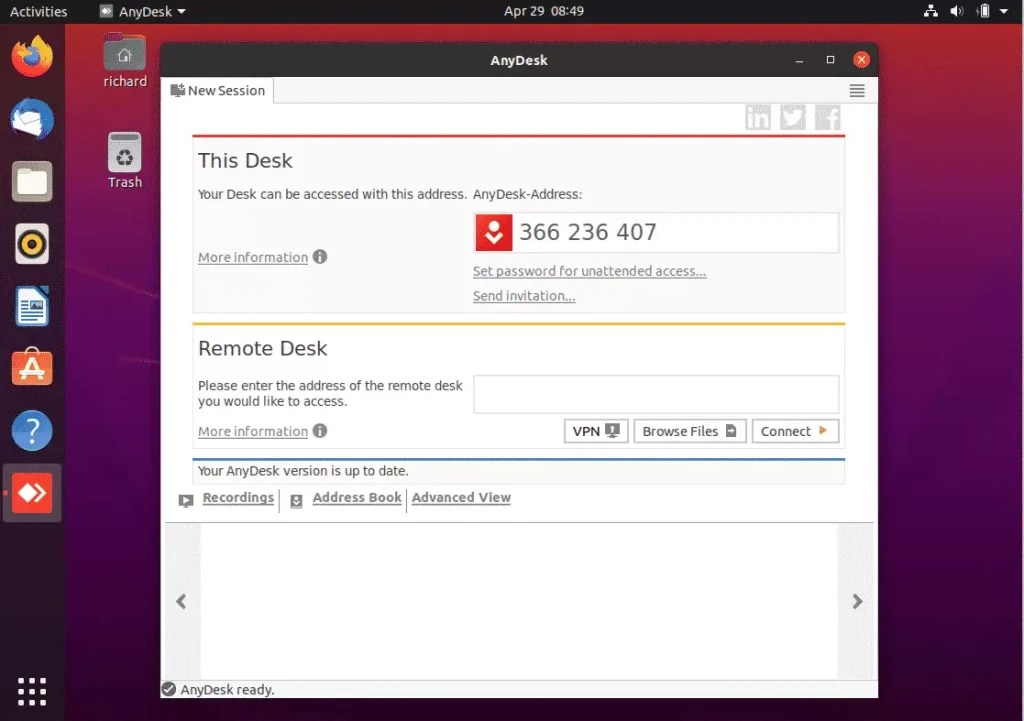Click the New Session tab icon

[177, 90]
